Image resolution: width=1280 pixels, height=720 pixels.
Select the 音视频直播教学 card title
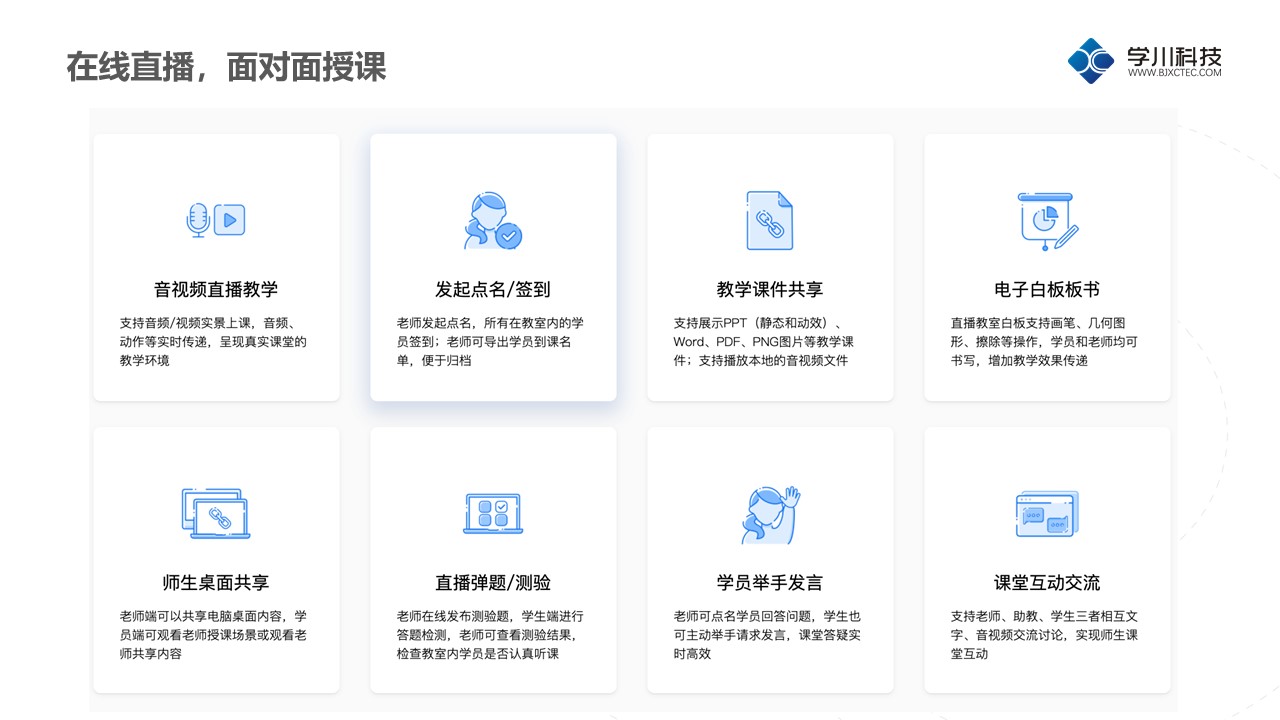coord(216,290)
